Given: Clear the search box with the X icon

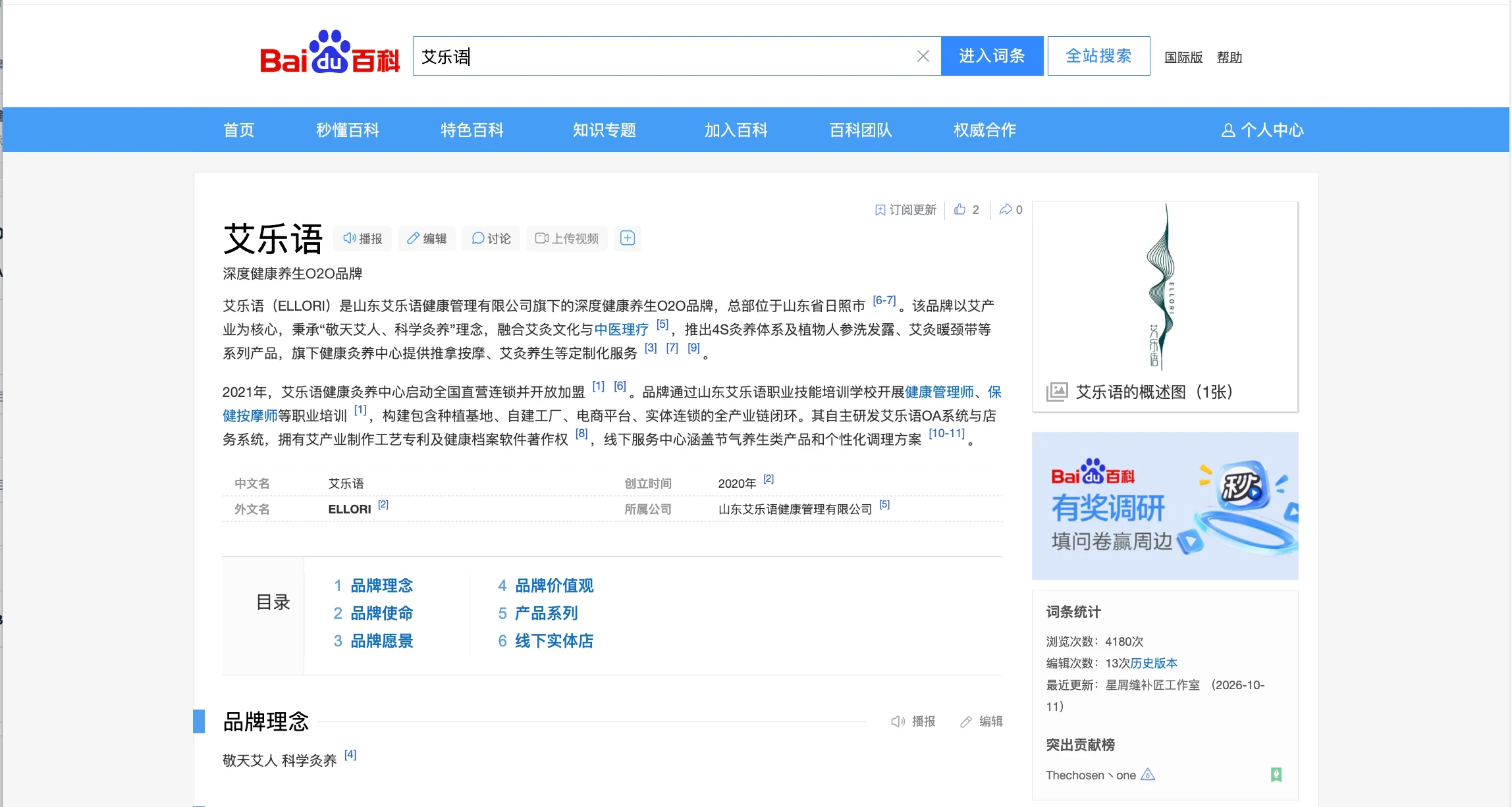Looking at the screenshot, I should pos(923,57).
